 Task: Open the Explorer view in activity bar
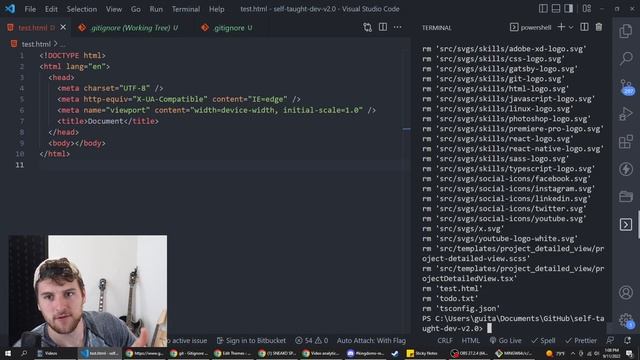coord(626,31)
